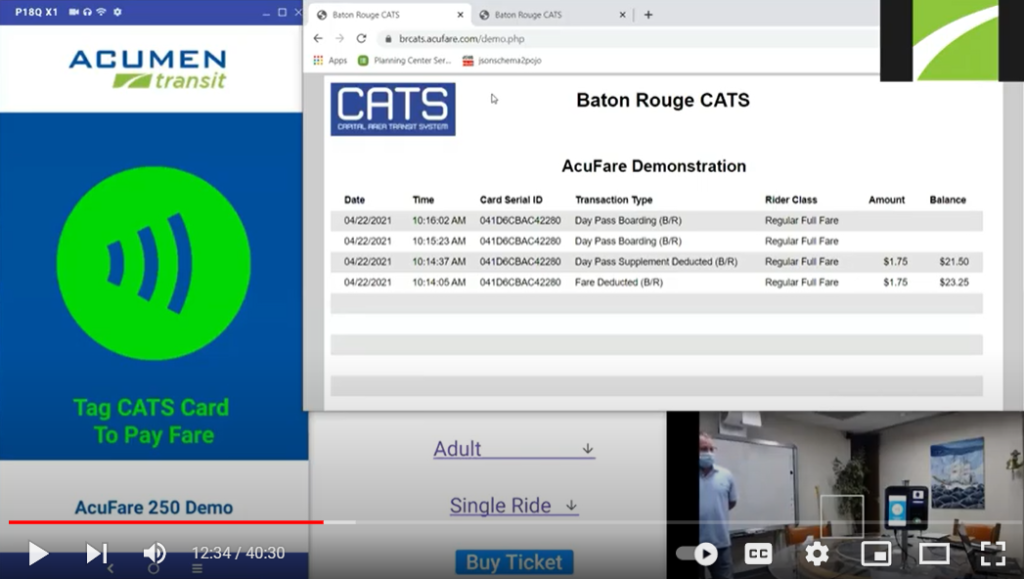This screenshot has width=1024, height=579.
Task: Click the camera icon in P18Q X1 title bar
Action: [74, 12]
